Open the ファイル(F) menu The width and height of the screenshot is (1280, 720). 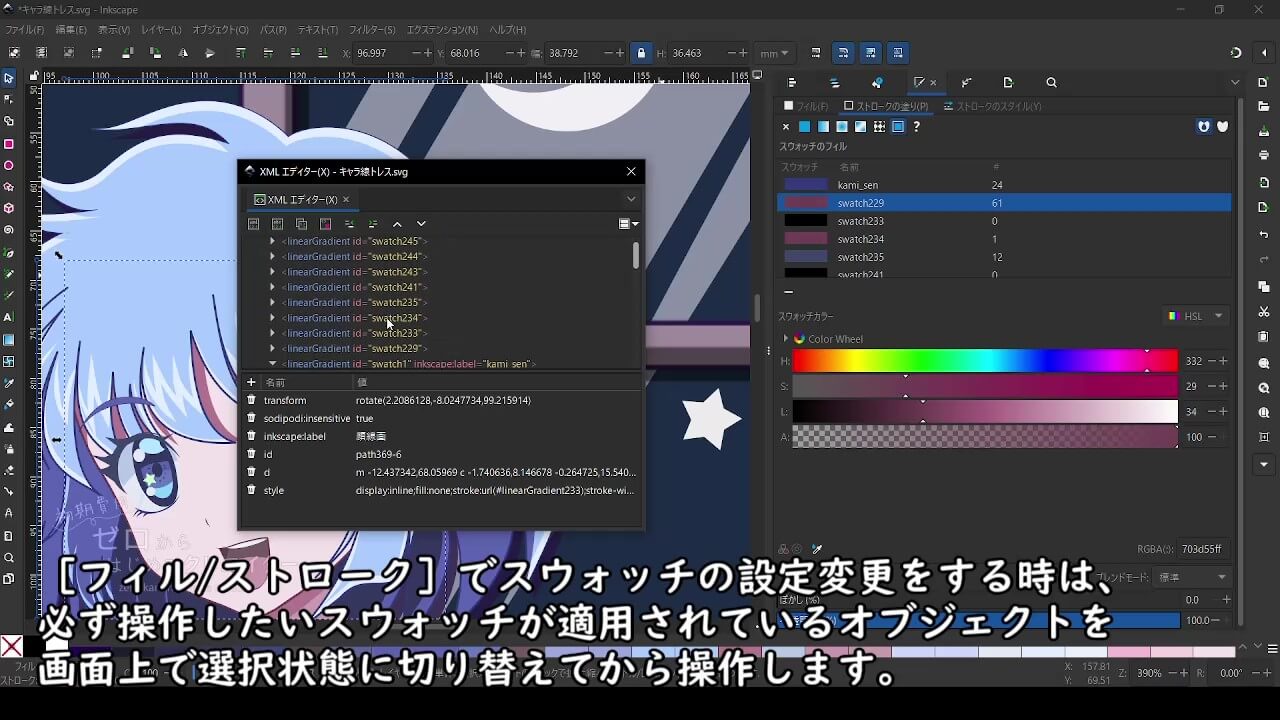25,30
